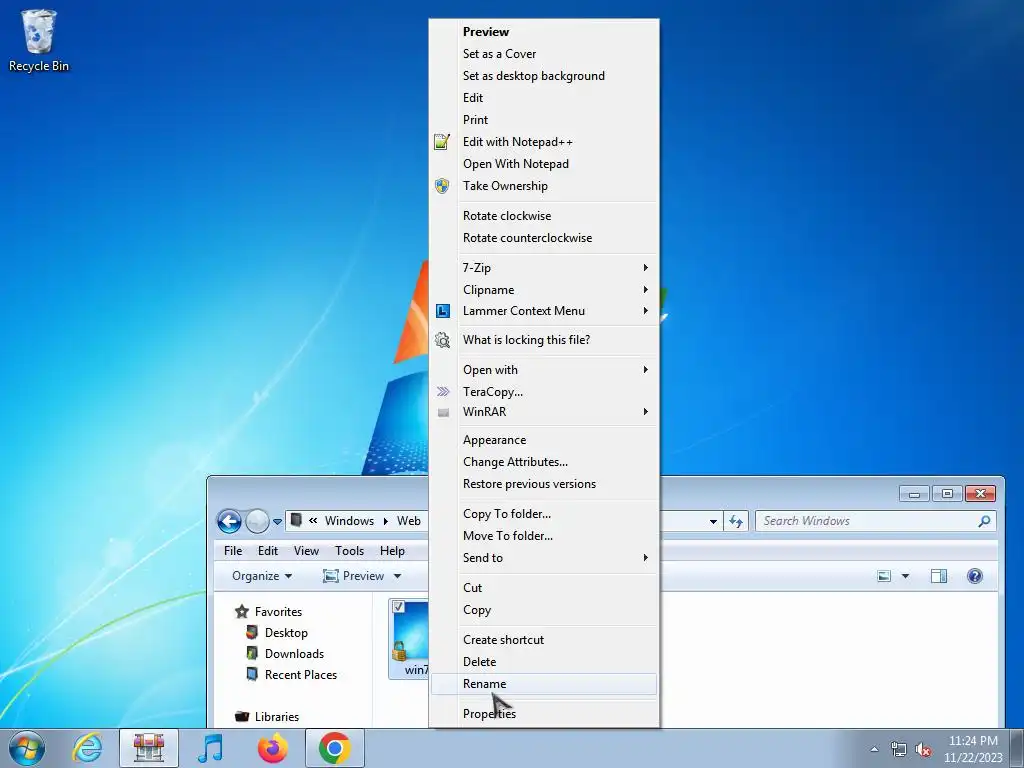The image size is (1024, 768).
Task: Open the Tools menu in Explorer
Action: click(349, 551)
